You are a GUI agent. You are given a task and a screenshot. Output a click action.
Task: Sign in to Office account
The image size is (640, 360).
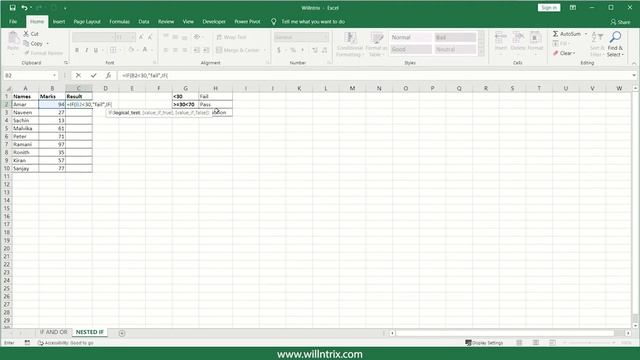tap(549, 8)
